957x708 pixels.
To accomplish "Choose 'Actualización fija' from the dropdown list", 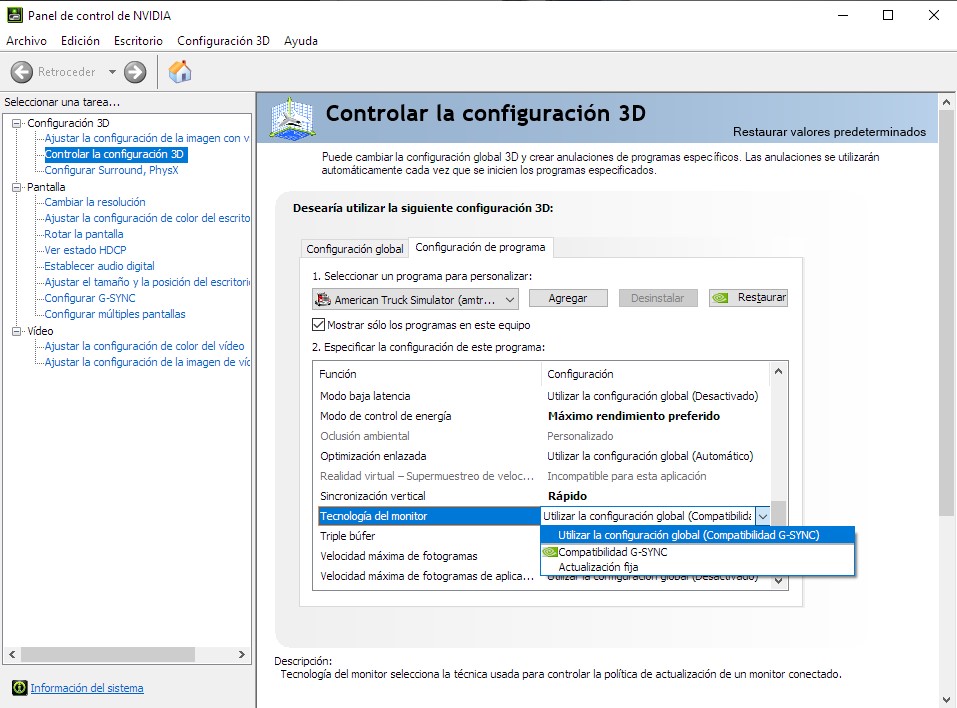I will [697, 567].
